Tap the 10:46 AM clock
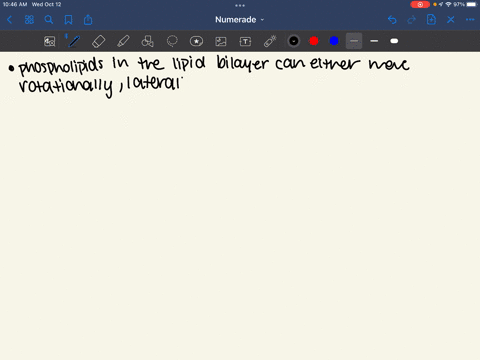The image size is (480, 360). (x=15, y=4)
